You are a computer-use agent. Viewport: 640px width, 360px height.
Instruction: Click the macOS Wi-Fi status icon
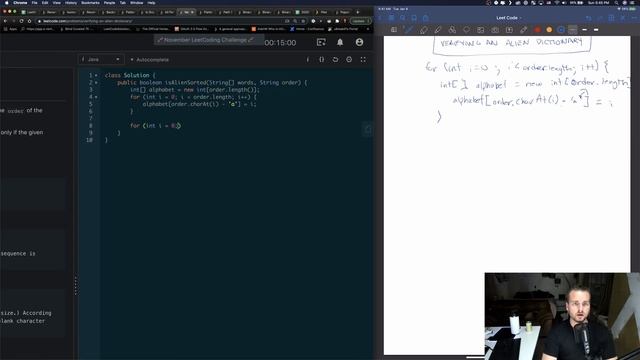pos(557,2)
